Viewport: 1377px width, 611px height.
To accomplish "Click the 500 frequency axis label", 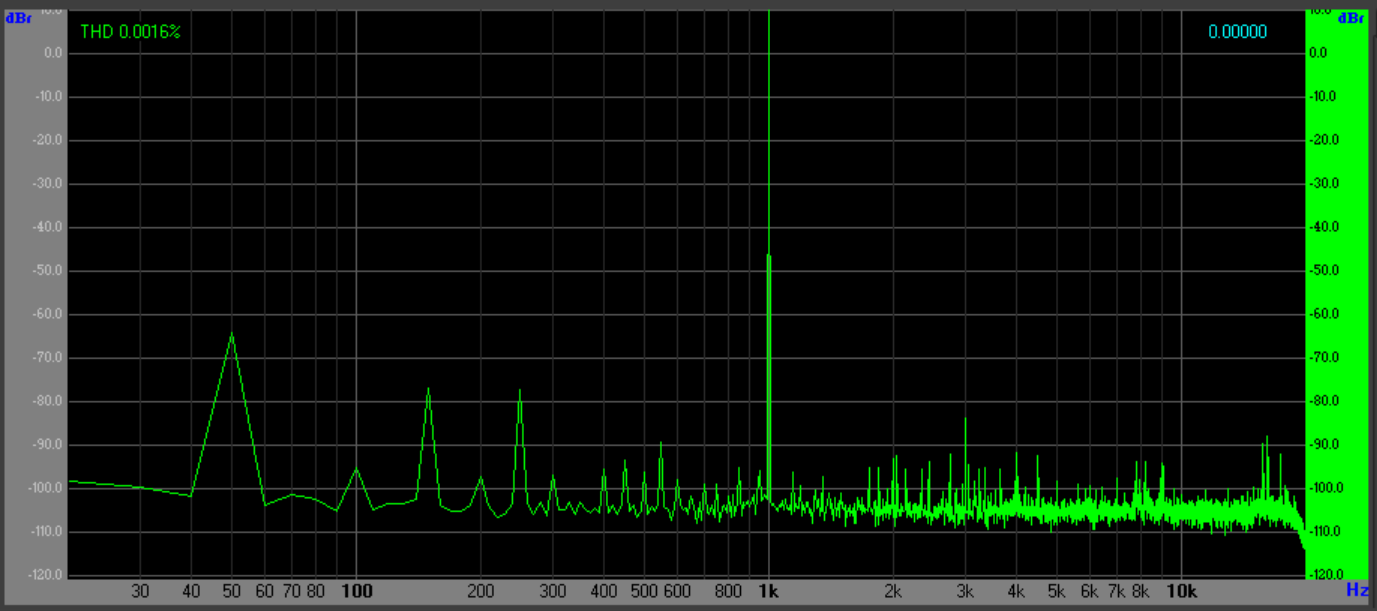I will pyautogui.click(x=645, y=591).
